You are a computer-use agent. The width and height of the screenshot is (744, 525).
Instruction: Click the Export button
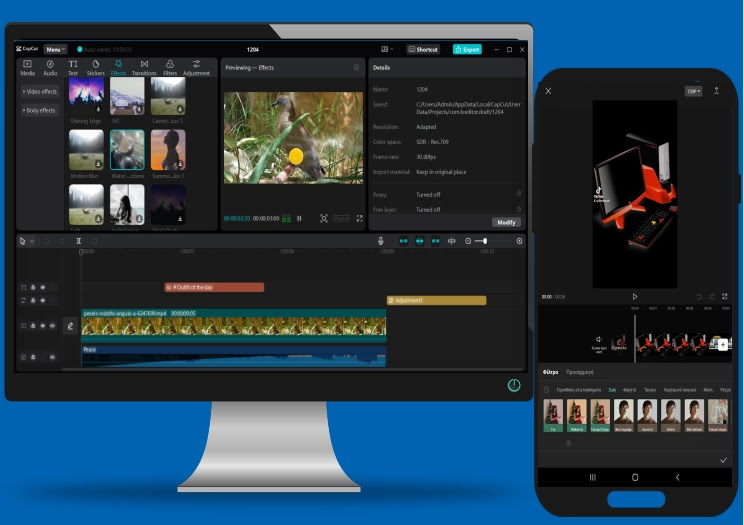coord(467,49)
